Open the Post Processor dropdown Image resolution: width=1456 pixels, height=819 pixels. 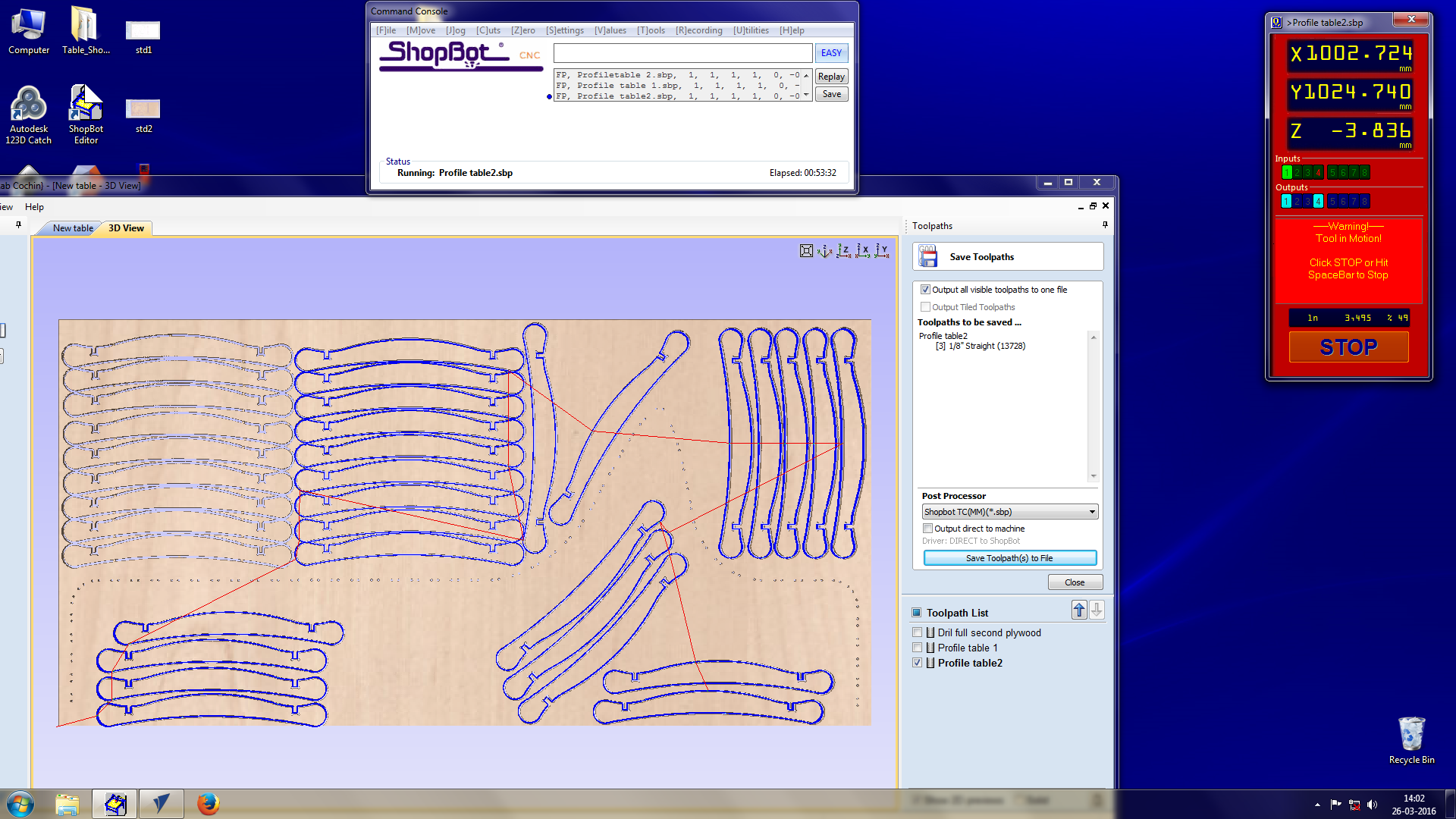tap(1010, 512)
